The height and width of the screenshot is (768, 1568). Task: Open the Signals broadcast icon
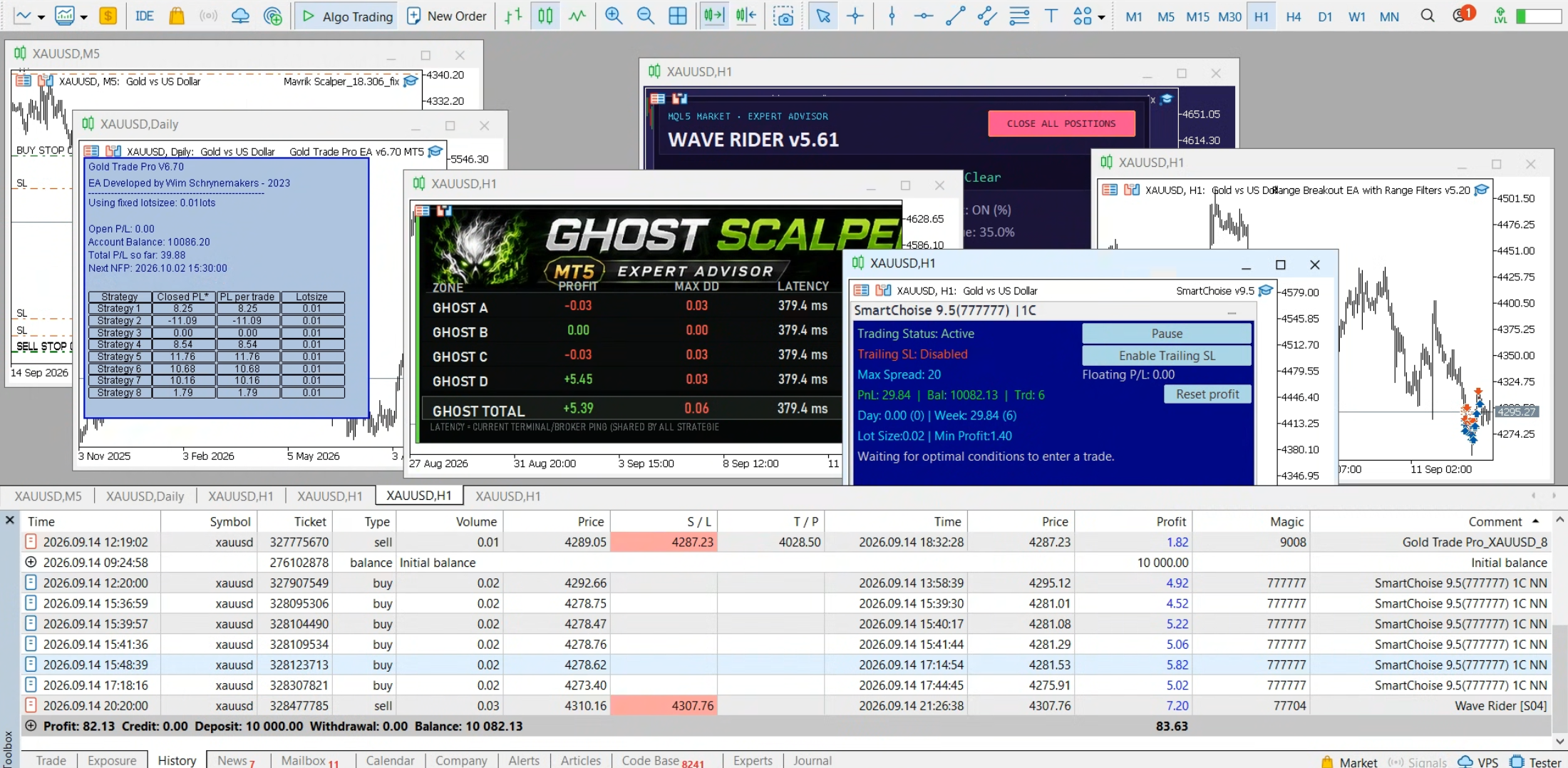tap(208, 16)
